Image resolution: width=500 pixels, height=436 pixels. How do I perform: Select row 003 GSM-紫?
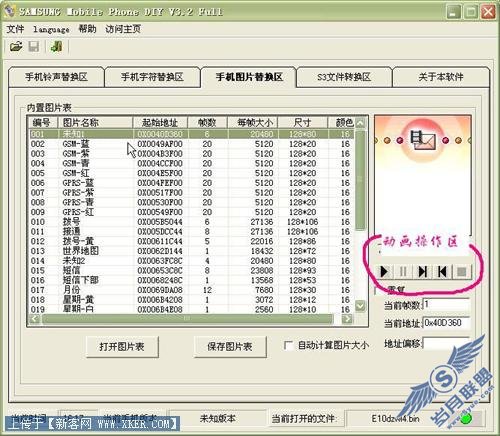pyautogui.click(x=191, y=154)
